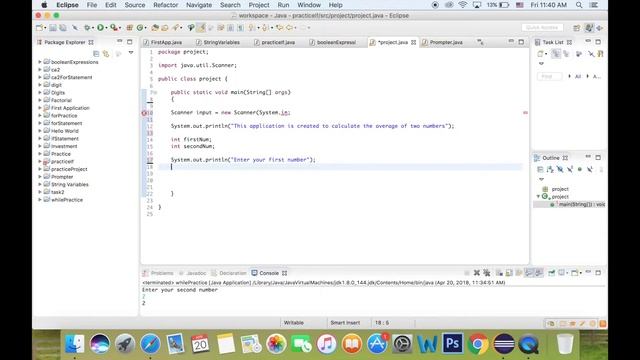This screenshot has width=640, height=360.
Task: Click the Remove Launch X icon in Console
Action: [x=476, y=273]
